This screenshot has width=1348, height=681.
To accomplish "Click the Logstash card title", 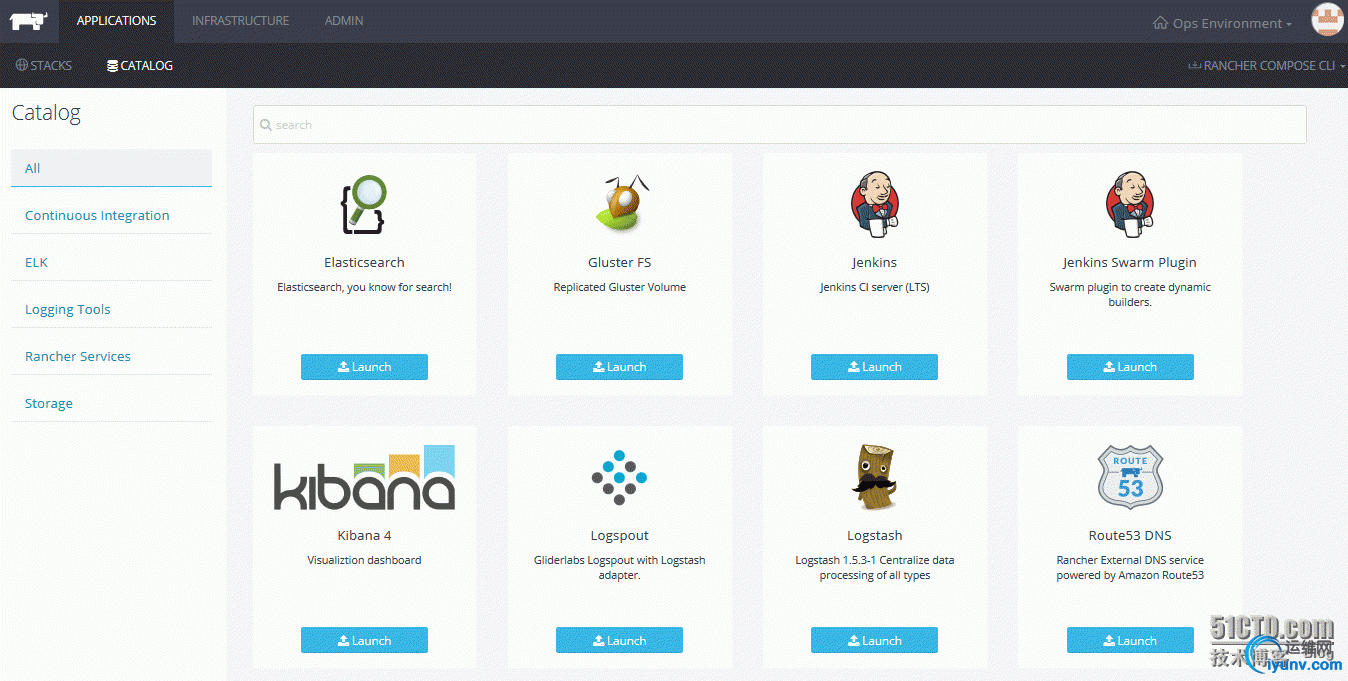I will pos(874,536).
